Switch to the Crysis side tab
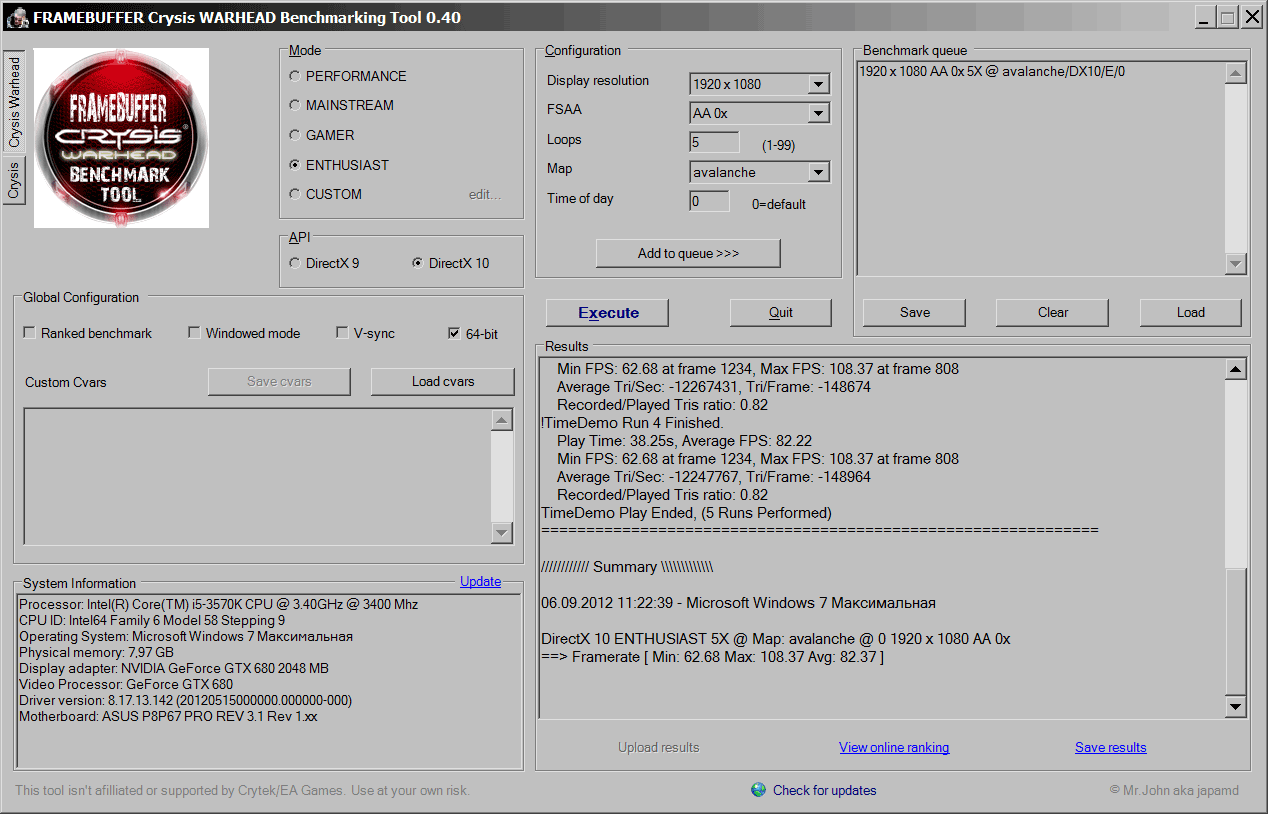 (x=14, y=182)
